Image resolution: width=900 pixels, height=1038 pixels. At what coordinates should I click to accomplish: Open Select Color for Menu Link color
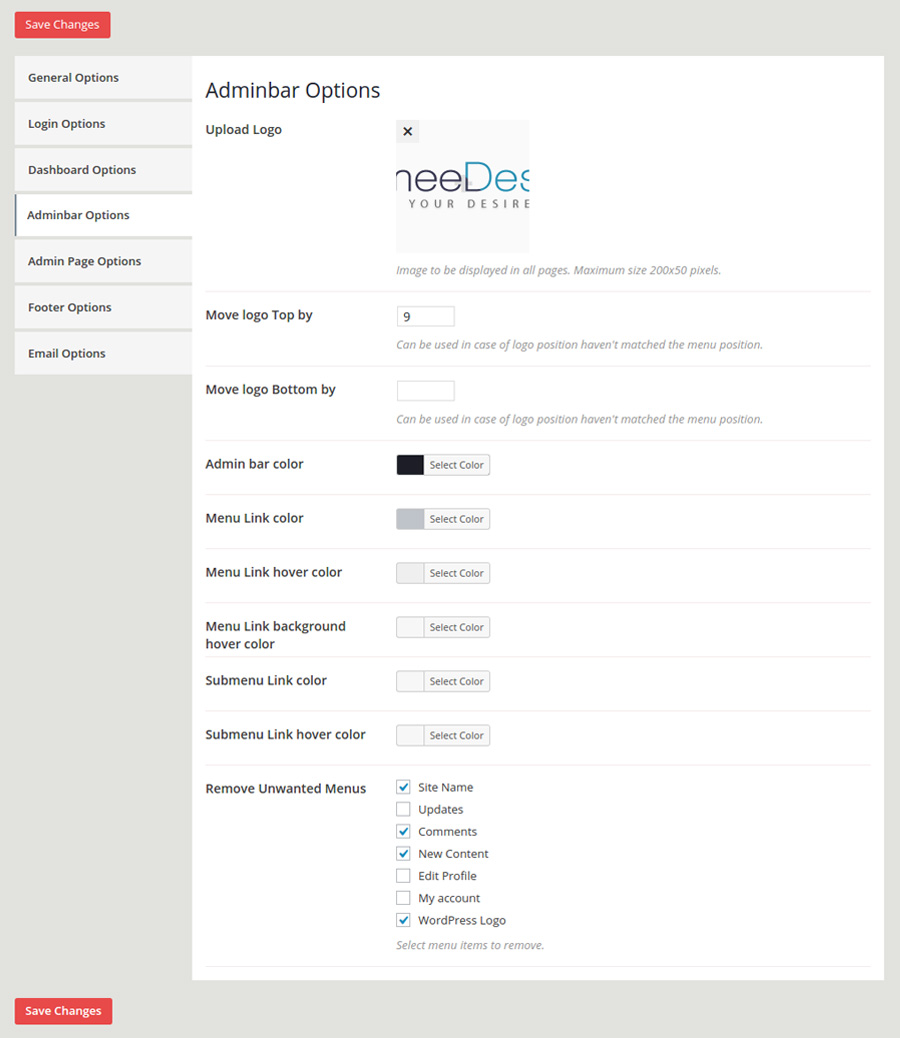point(457,519)
